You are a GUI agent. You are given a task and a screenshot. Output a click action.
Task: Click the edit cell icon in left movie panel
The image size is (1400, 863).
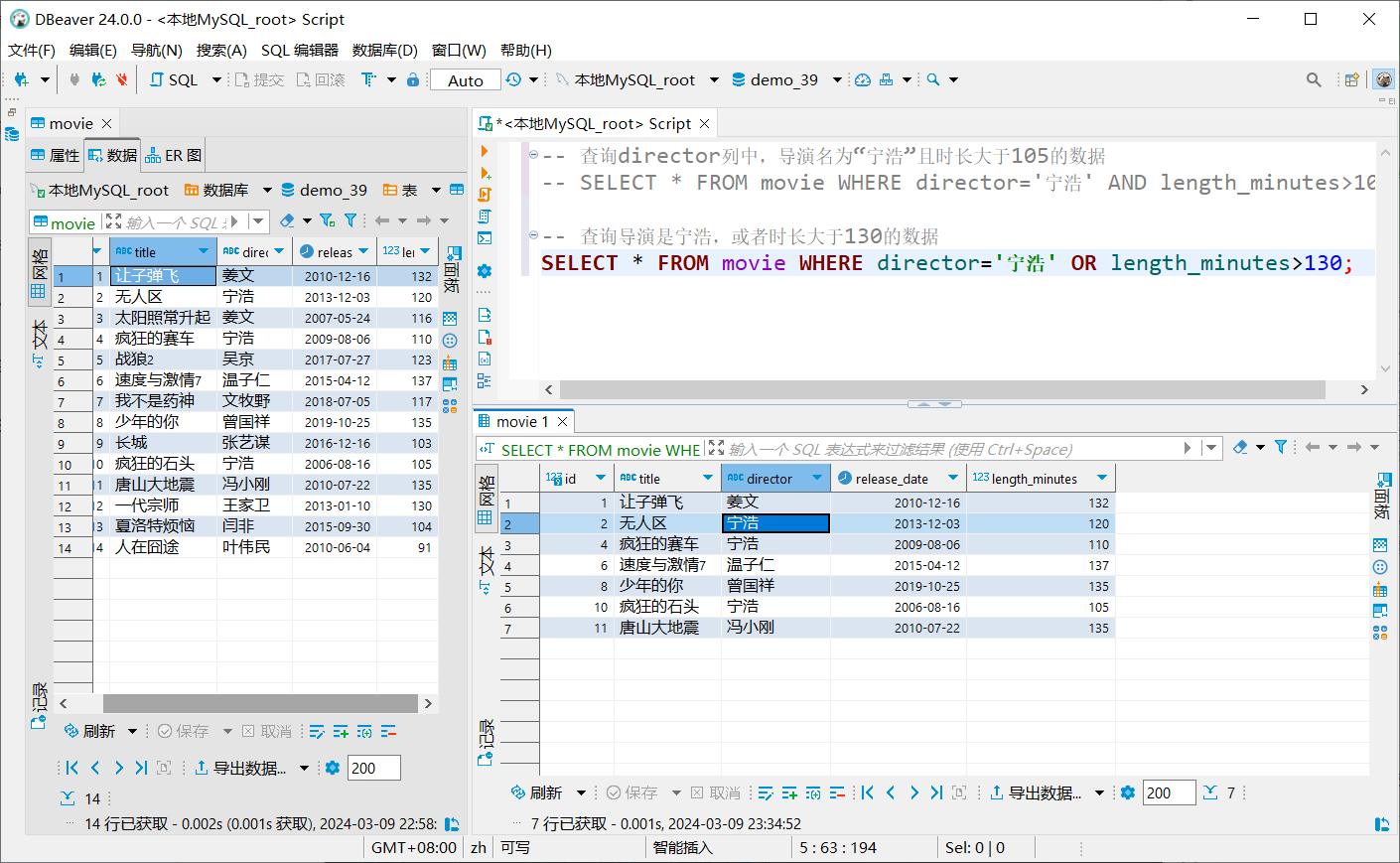pyautogui.click(x=317, y=731)
